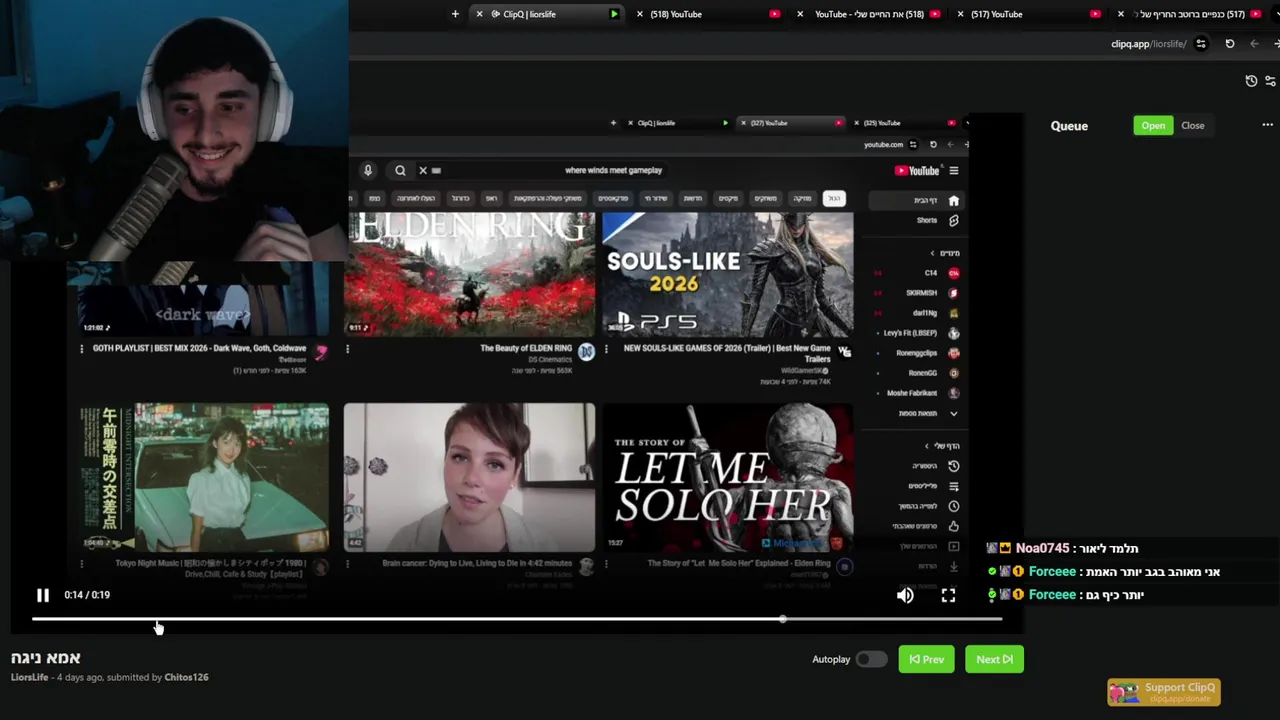Close the queue with the Close button
Viewport: 1280px width, 720px height.
point(1192,125)
